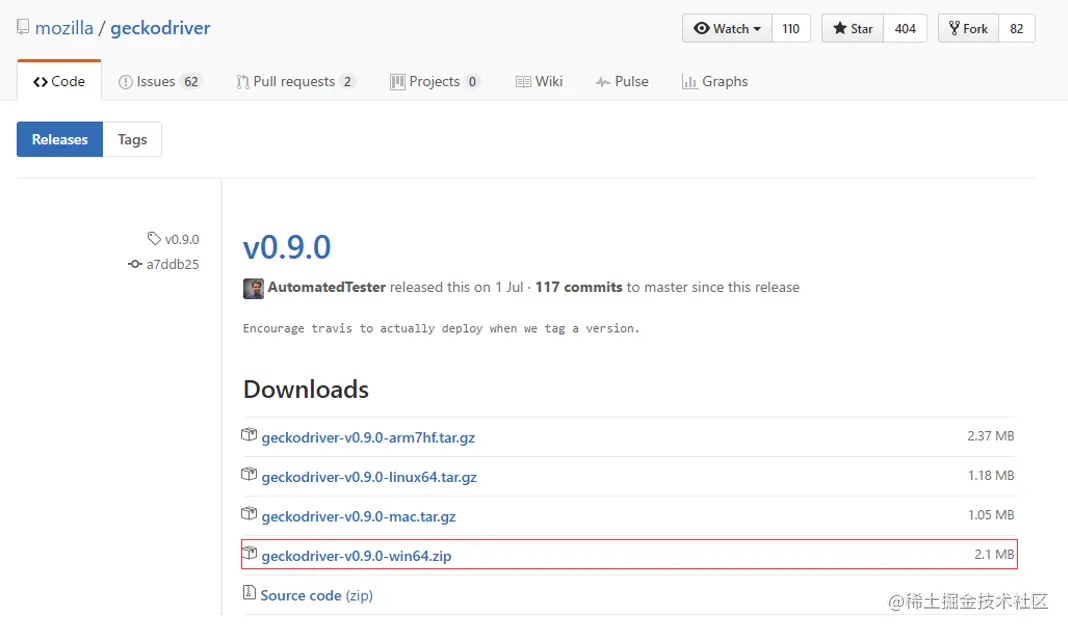Click zip file icon beside Source code
The height and width of the screenshot is (631, 1068).
tap(249, 592)
